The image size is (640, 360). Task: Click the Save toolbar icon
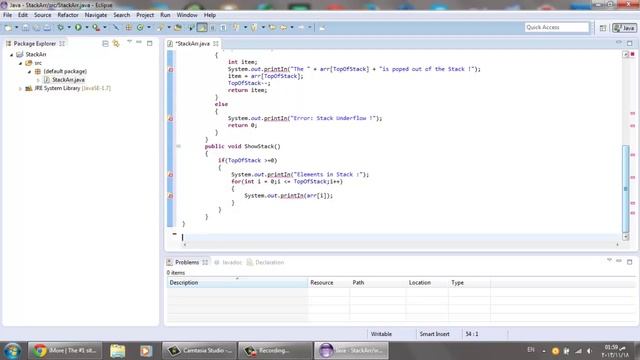pos(26,27)
